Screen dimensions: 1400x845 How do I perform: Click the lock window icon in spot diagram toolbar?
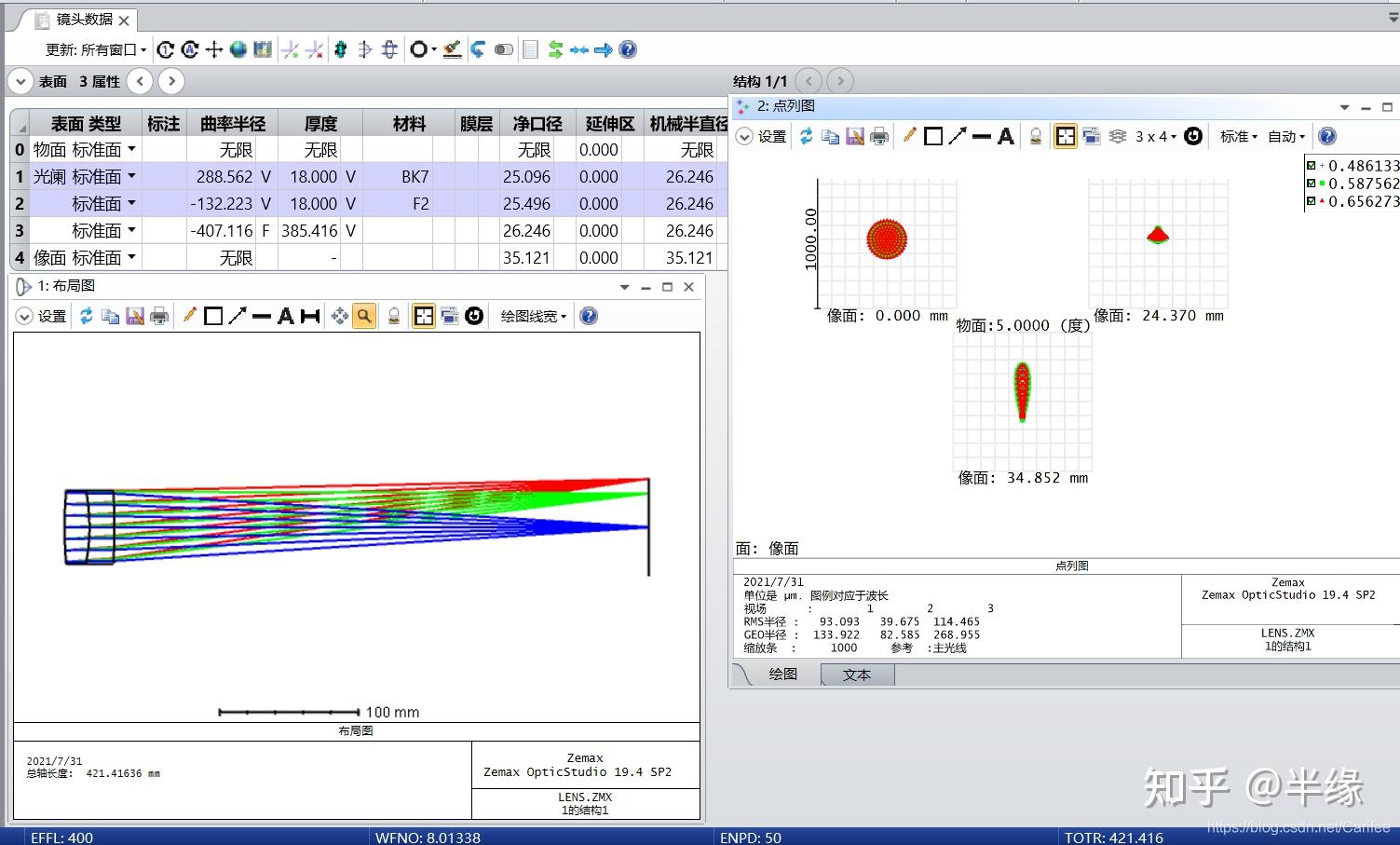click(1035, 137)
